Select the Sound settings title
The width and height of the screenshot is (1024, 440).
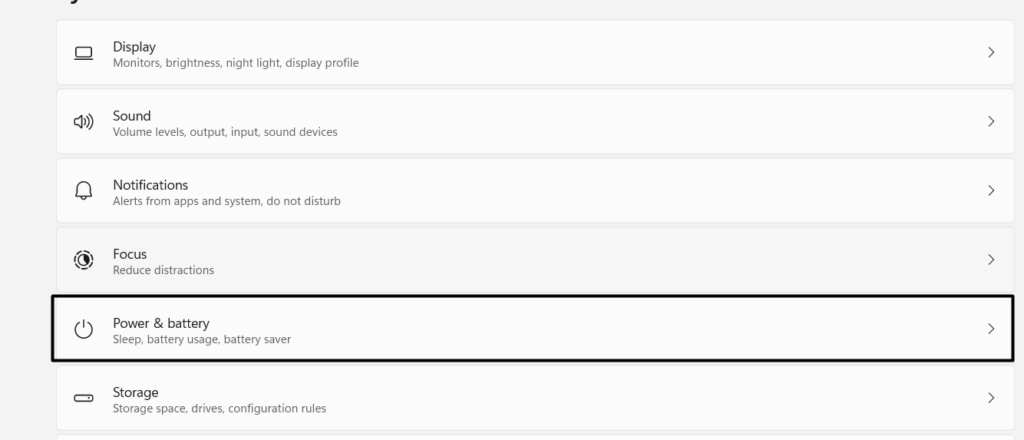132,115
